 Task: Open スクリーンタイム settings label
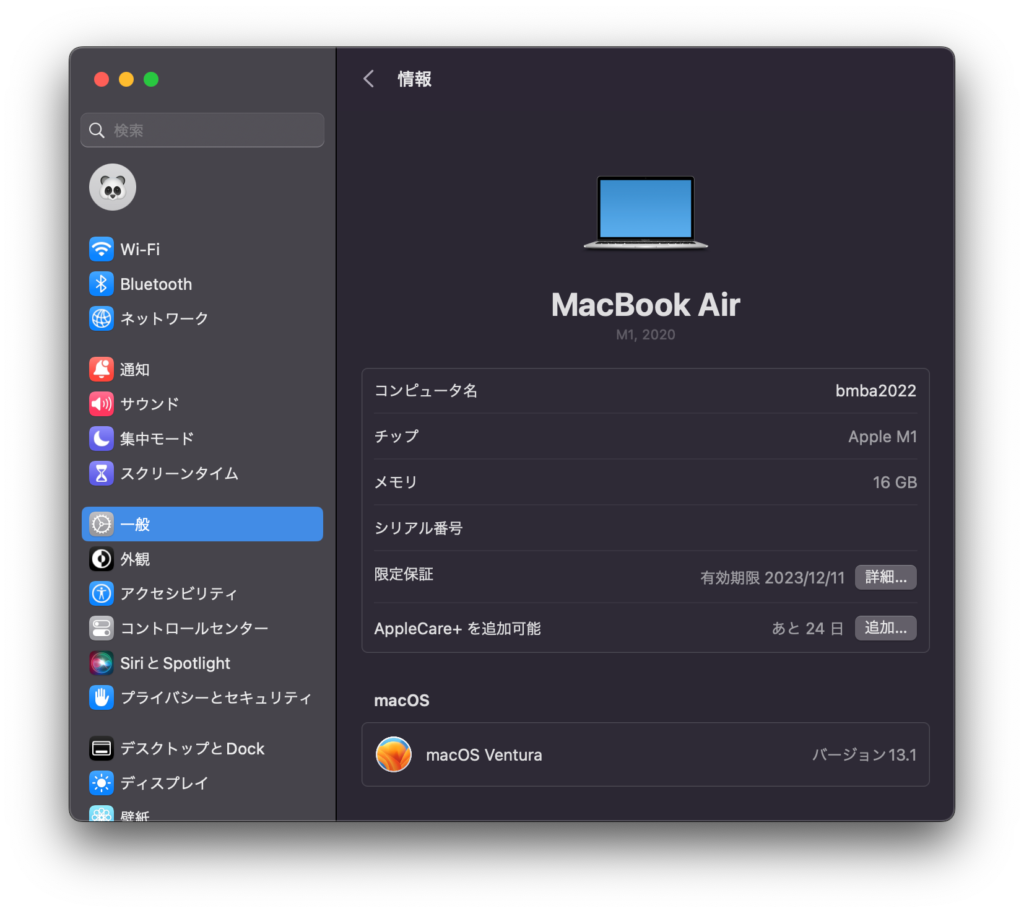(x=180, y=473)
